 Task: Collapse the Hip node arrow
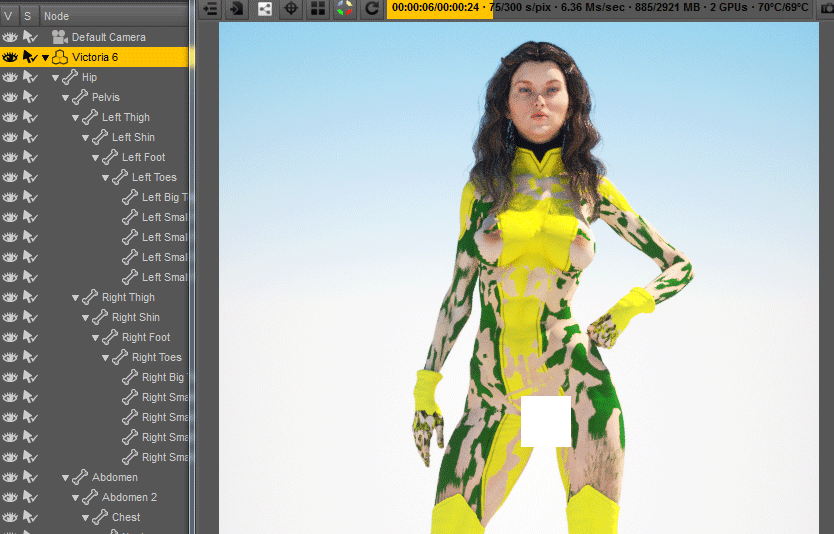click(x=55, y=78)
